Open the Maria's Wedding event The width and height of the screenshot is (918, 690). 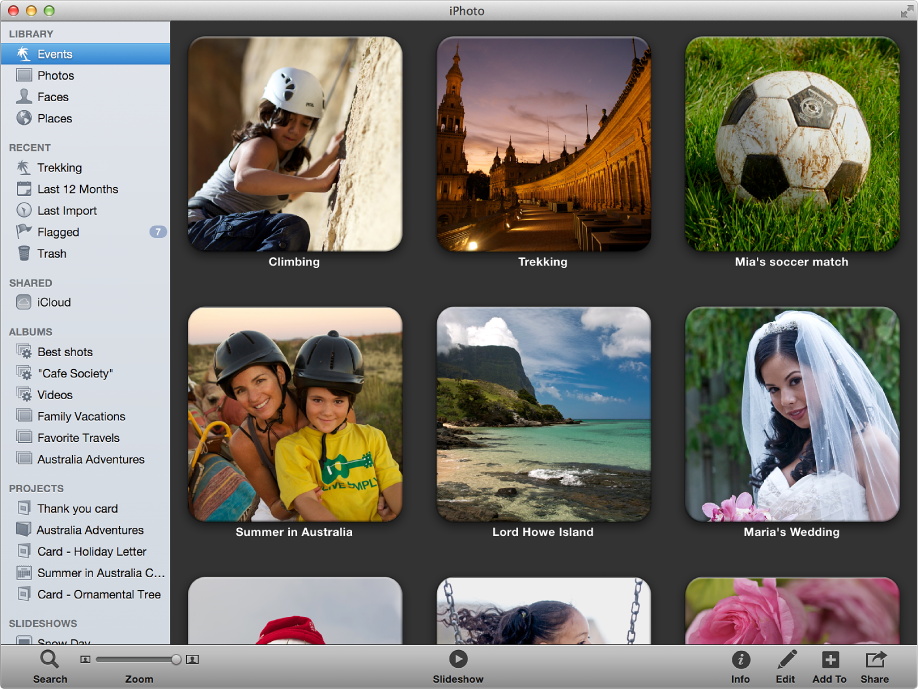point(791,414)
